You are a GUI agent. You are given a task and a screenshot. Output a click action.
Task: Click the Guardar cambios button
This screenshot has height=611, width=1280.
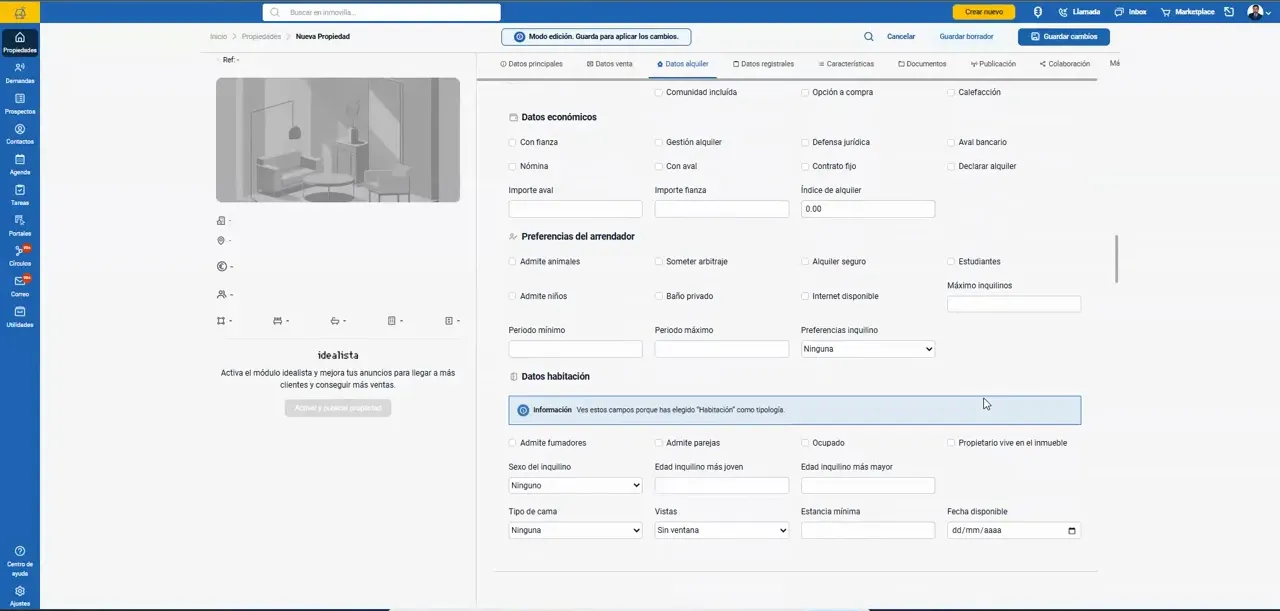click(x=1064, y=37)
